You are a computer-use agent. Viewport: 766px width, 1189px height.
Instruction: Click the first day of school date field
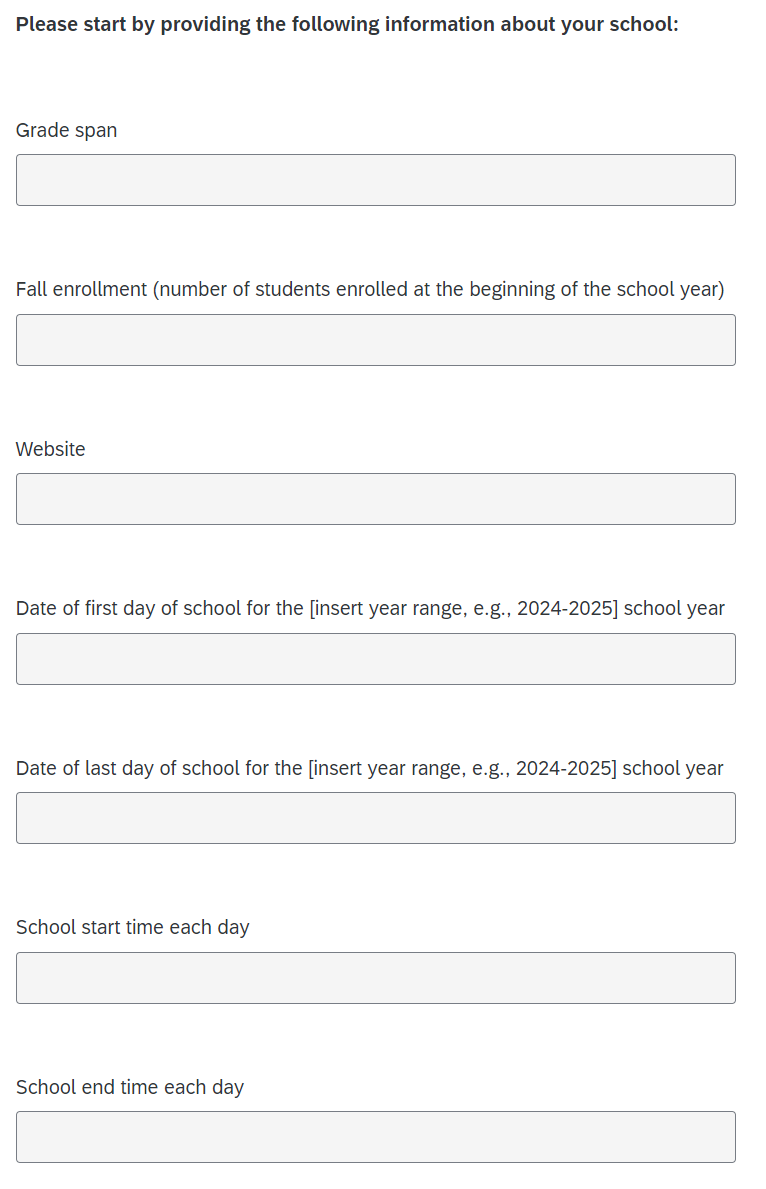coord(375,659)
